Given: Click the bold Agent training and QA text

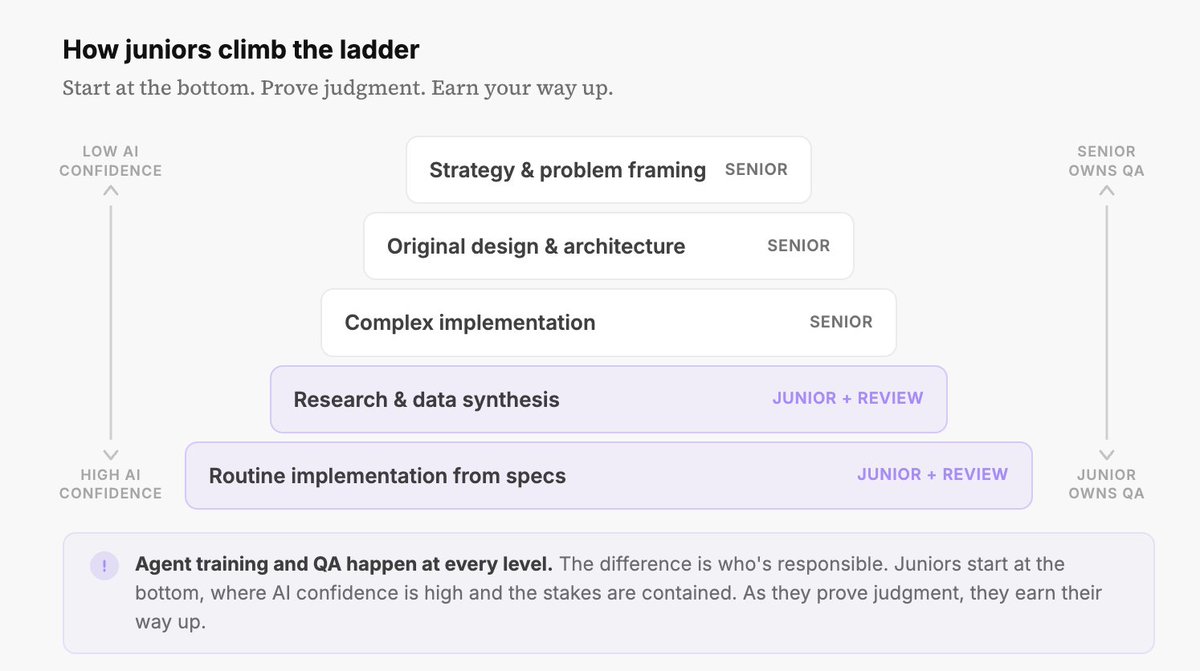Looking at the screenshot, I should pyautogui.click(x=344, y=564).
